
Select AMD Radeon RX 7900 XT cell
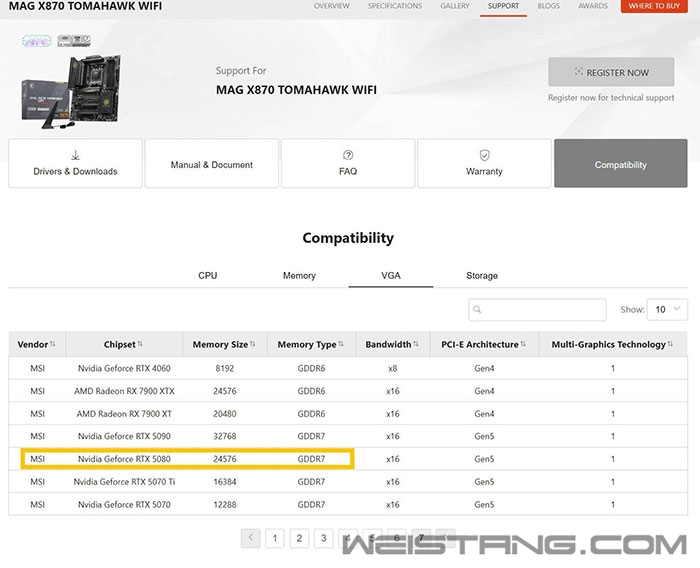pos(124,414)
